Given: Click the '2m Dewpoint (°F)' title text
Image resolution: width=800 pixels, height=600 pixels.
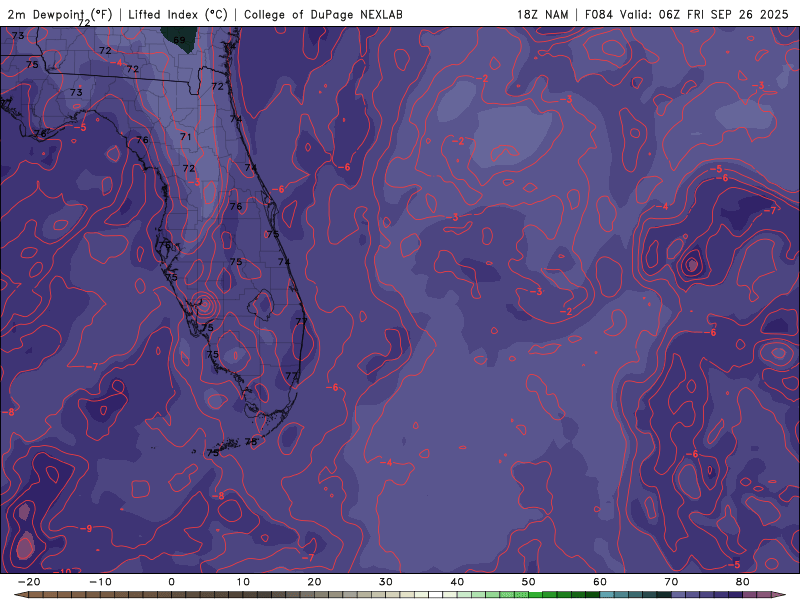Looking at the screenshot, I should (60, 14).
